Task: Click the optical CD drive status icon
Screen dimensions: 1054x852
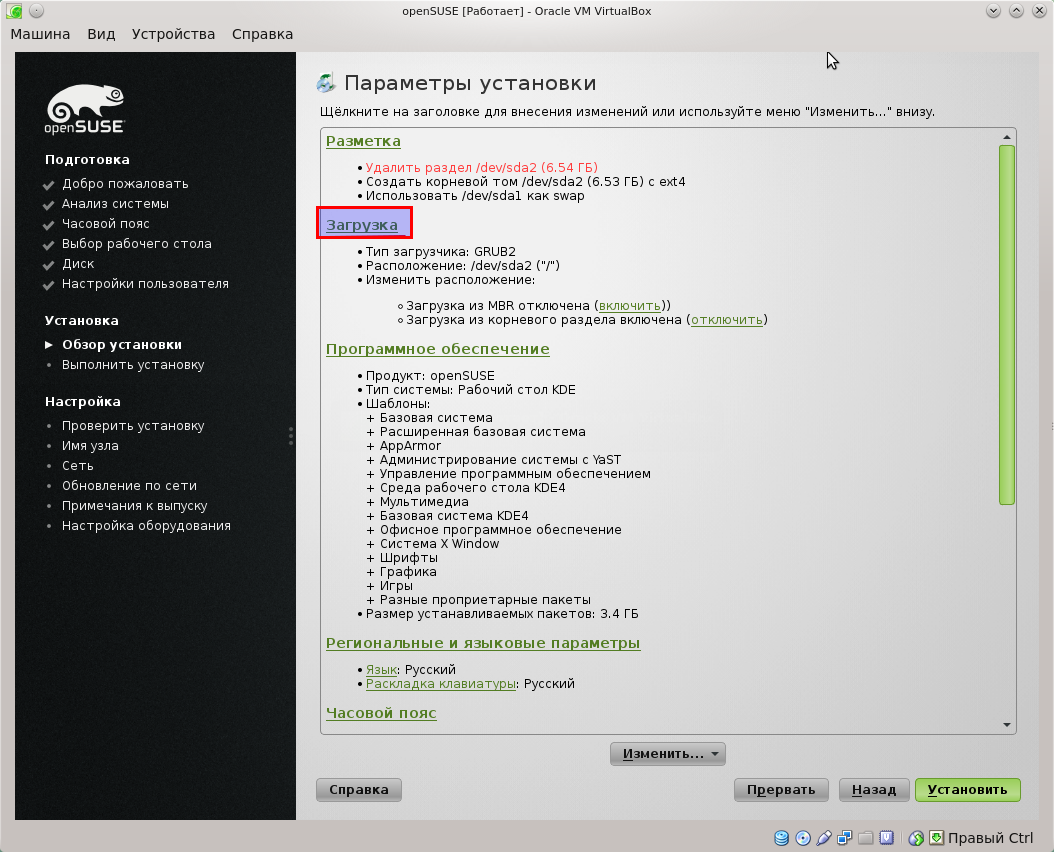Action: pyautogui.click(x=803, y=838)
